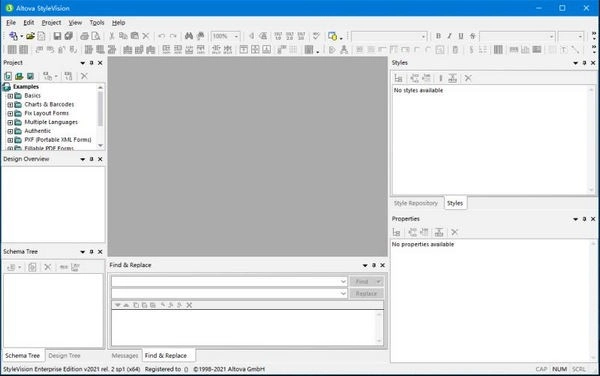This screenshot has width=600, height=376.
Task: Click the Replace button
Action: 367,294
